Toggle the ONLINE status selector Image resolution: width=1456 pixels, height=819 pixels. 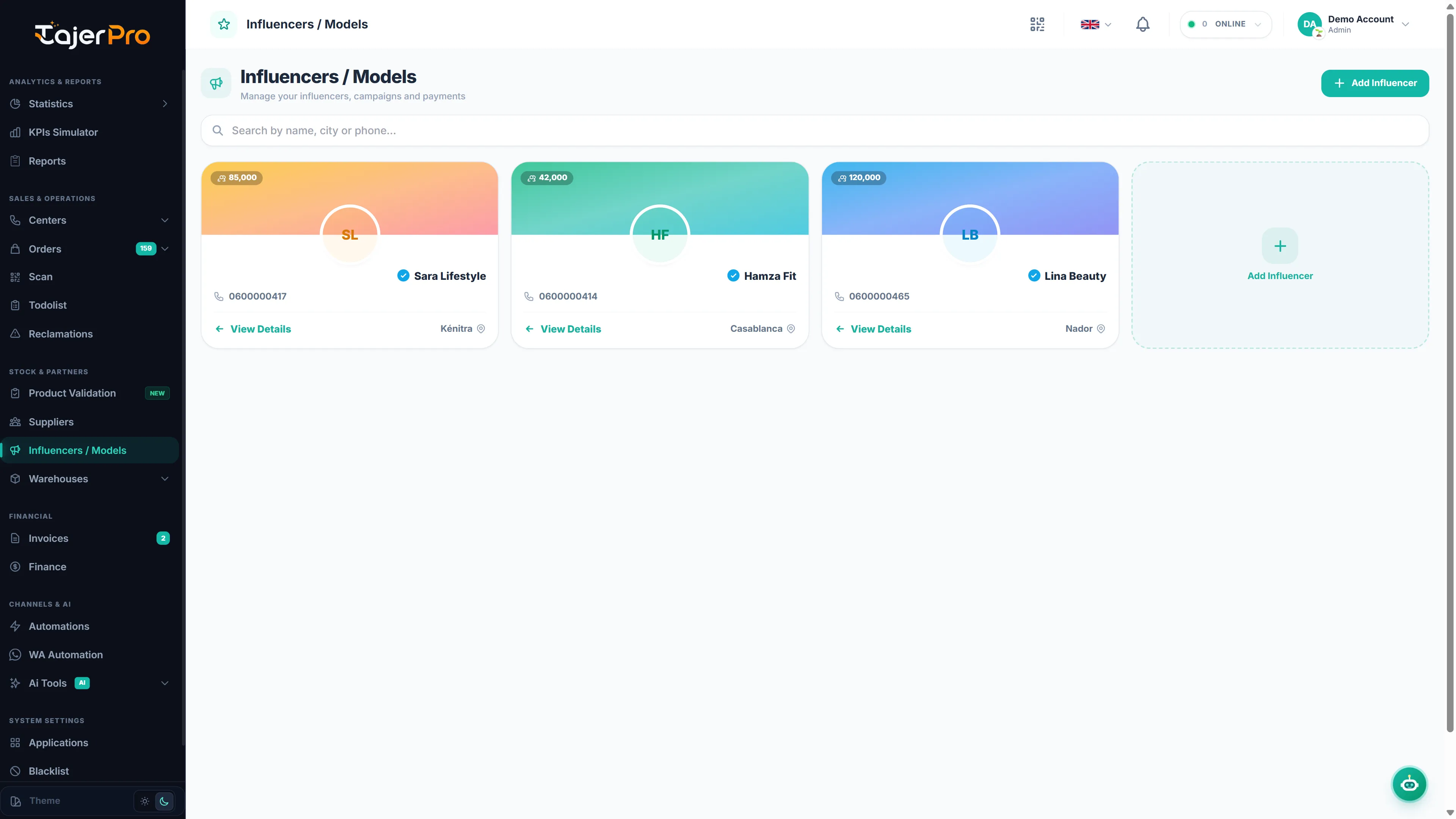[1225, 24]
